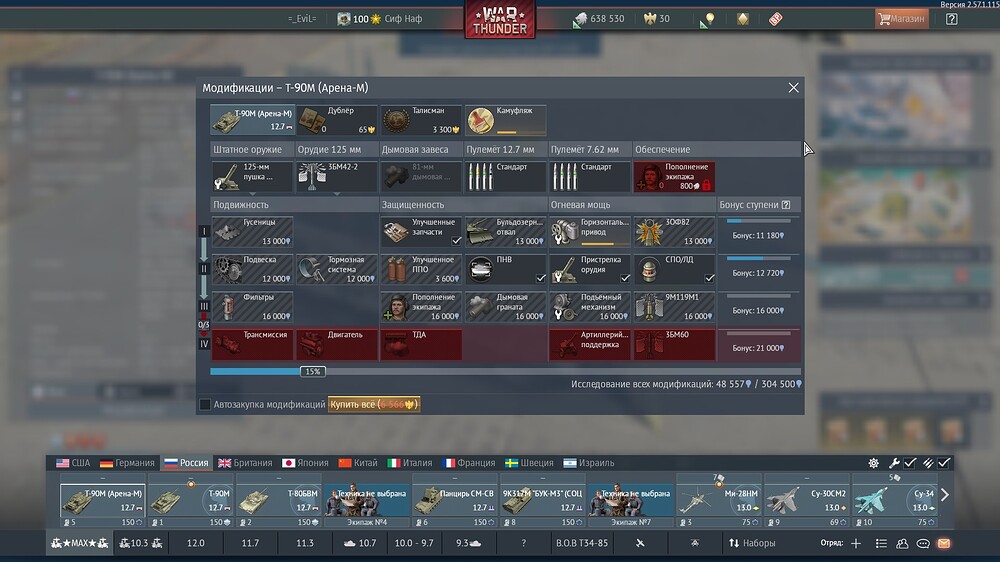
Task: Click the wrench repair icon above vehicle bar
Action: point(894,463)
